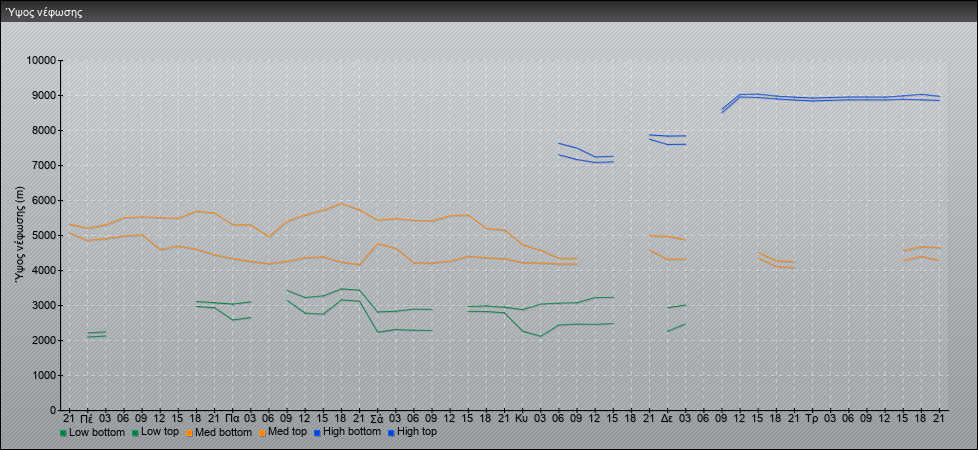Click the Med bottom legend entry

click(x=217, y=432)
